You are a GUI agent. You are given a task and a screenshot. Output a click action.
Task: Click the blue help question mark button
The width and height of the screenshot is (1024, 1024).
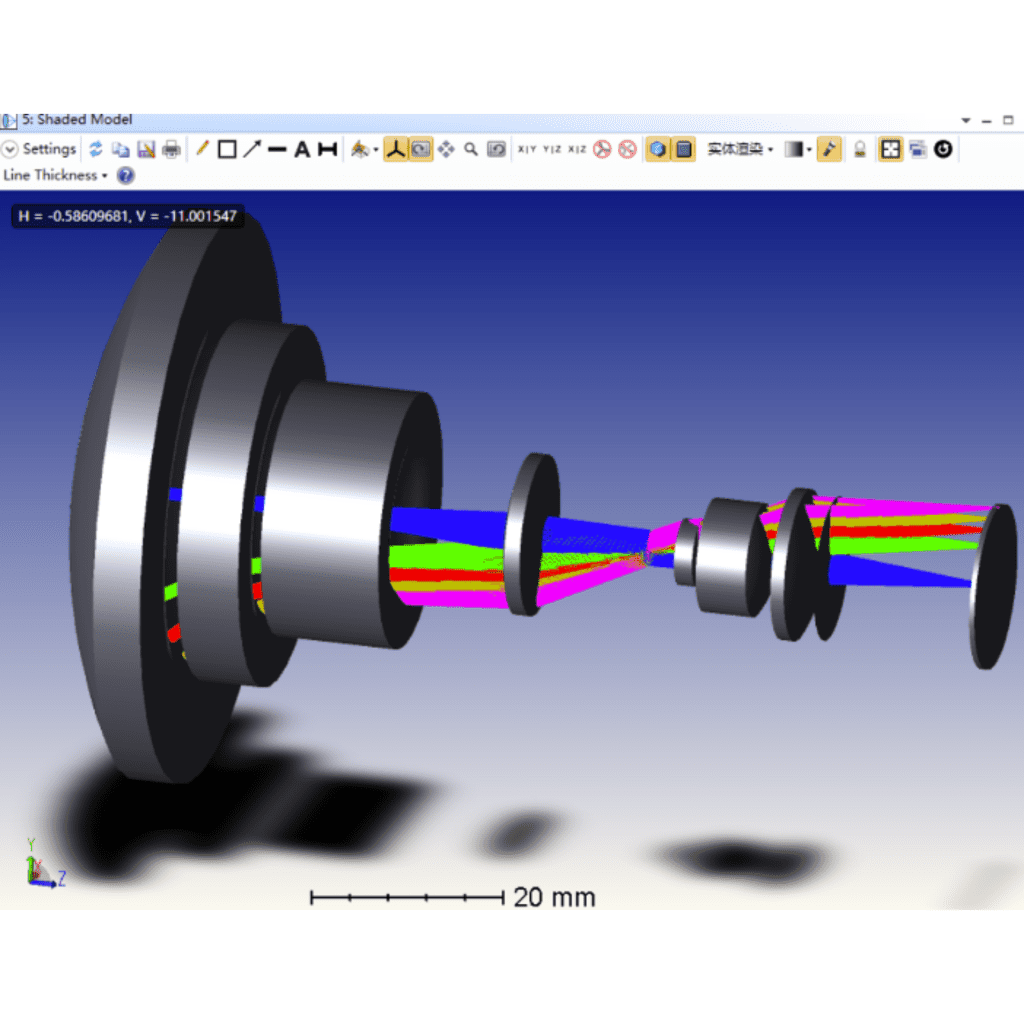[x=125, y=175]
